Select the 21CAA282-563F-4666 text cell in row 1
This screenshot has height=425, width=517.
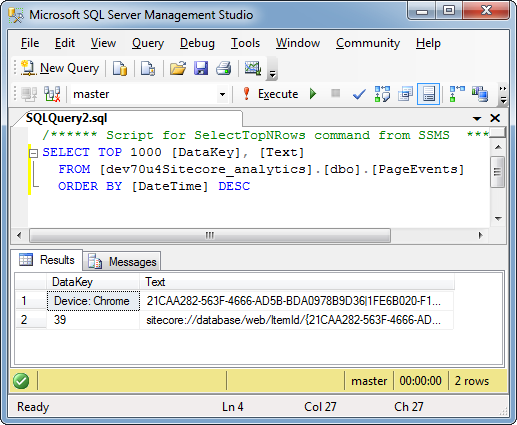[x=296, y=301]
